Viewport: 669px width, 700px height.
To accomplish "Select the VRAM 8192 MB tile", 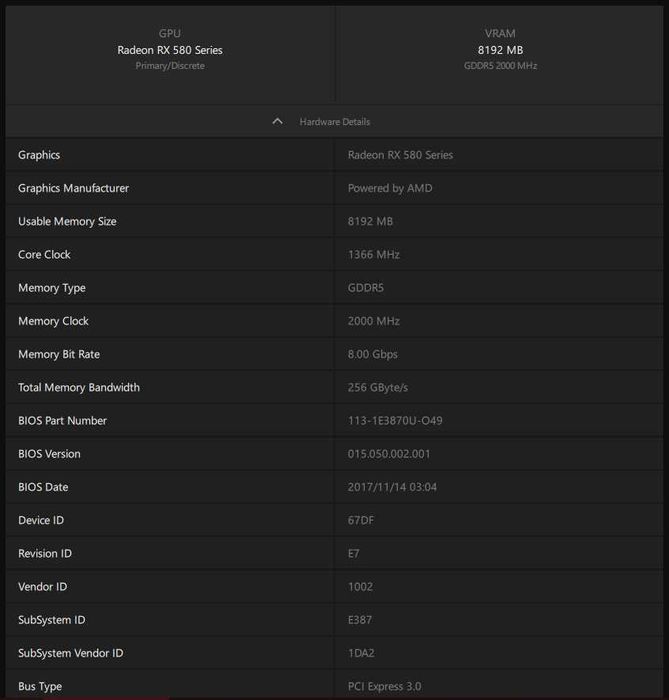I will click(x=501, y=50).
